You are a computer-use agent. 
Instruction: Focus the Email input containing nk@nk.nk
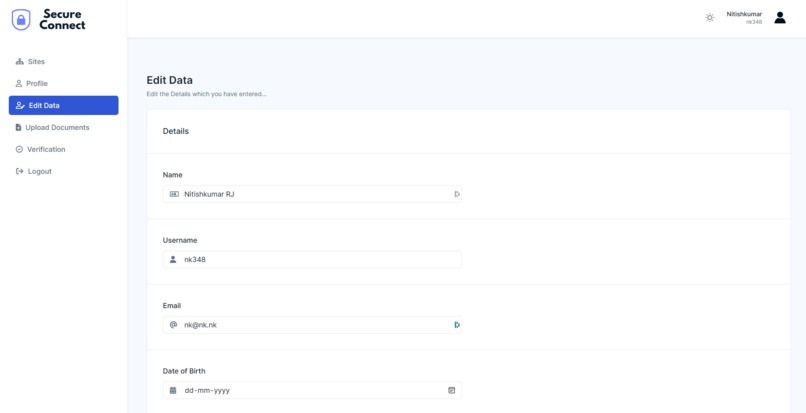pyautogui.click(x=312, y=325)
